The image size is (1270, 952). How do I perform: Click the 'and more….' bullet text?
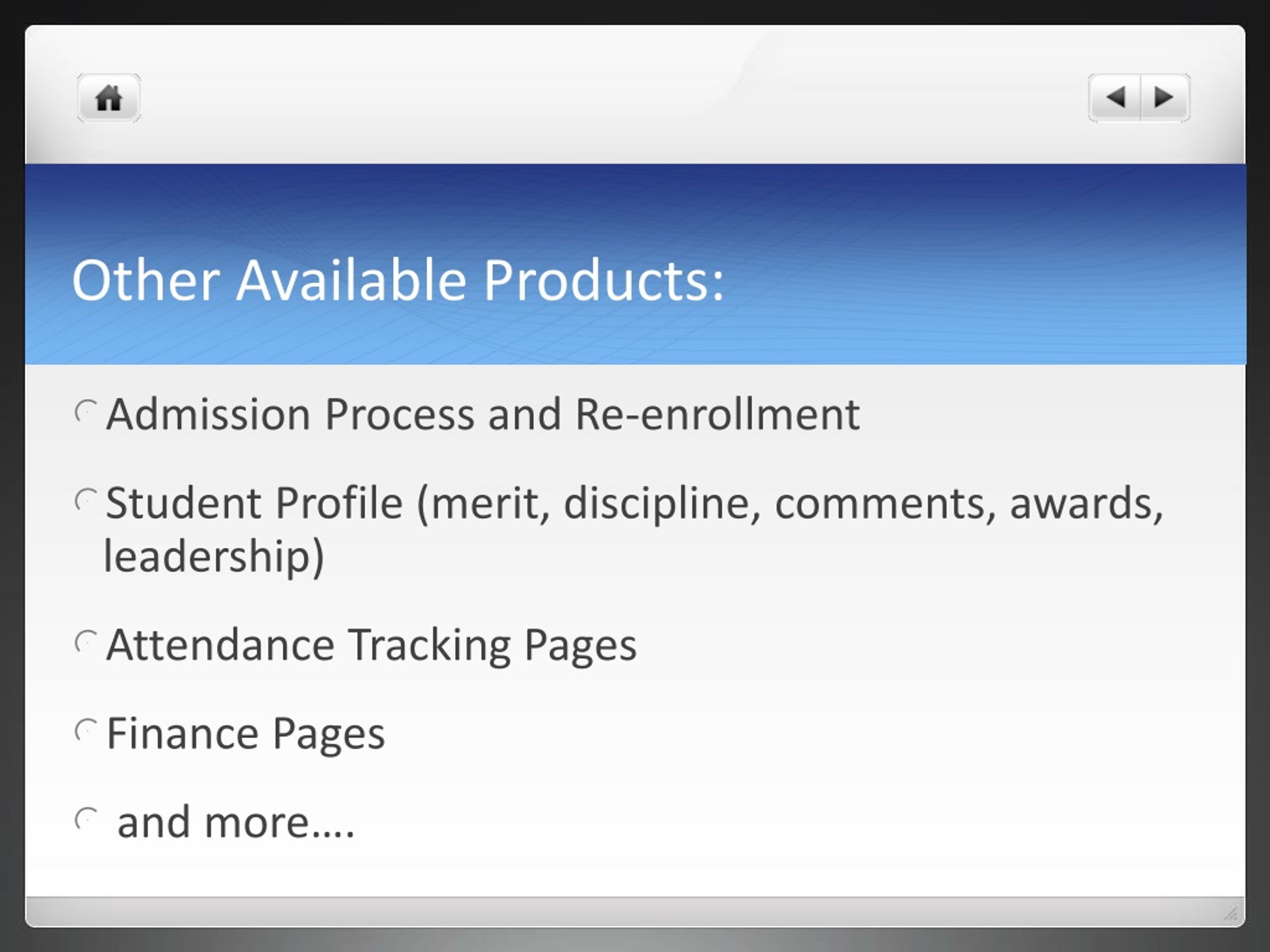tap(236, 822)
